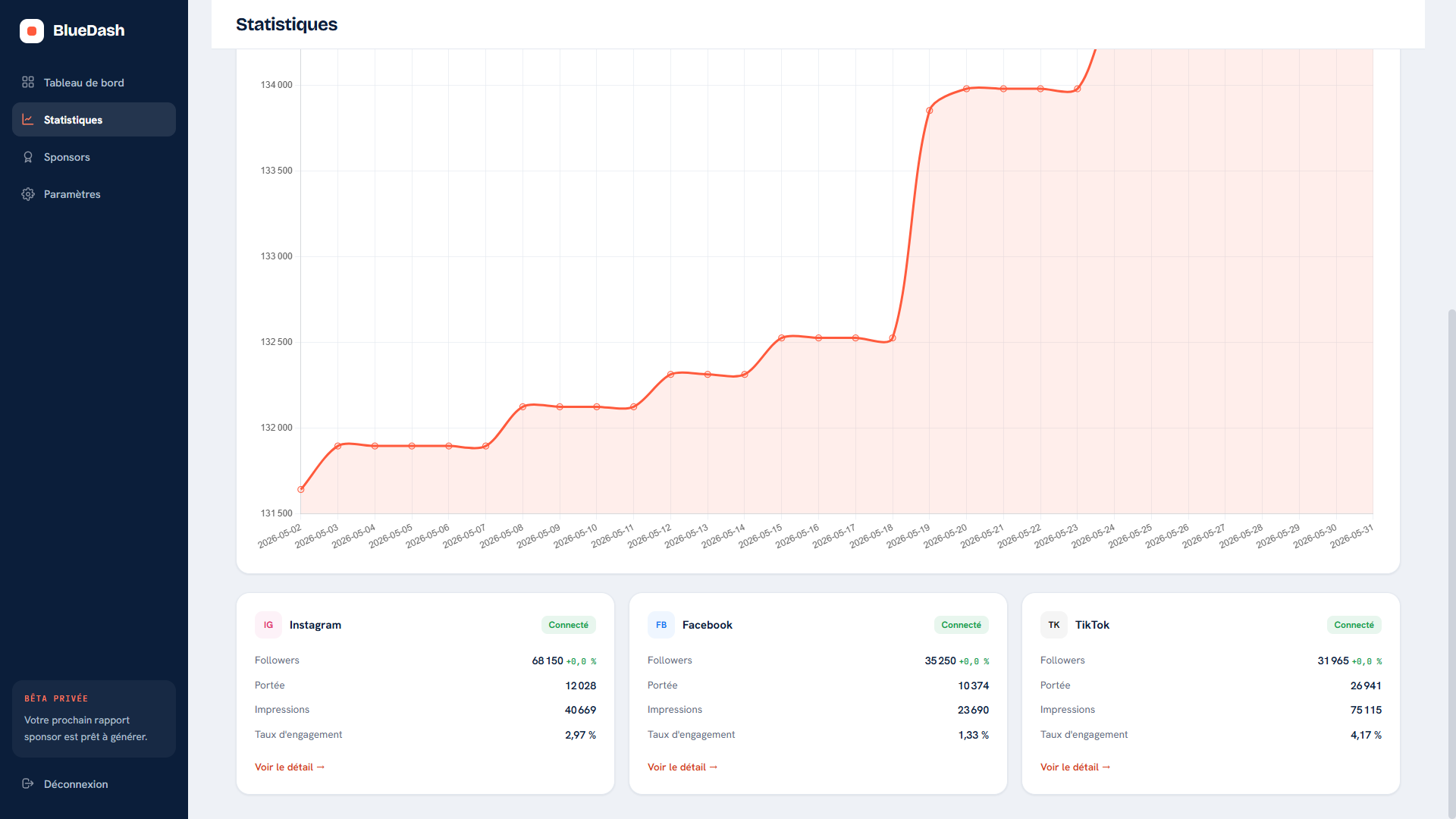Click the Tableau de bord grid icon

28,82
